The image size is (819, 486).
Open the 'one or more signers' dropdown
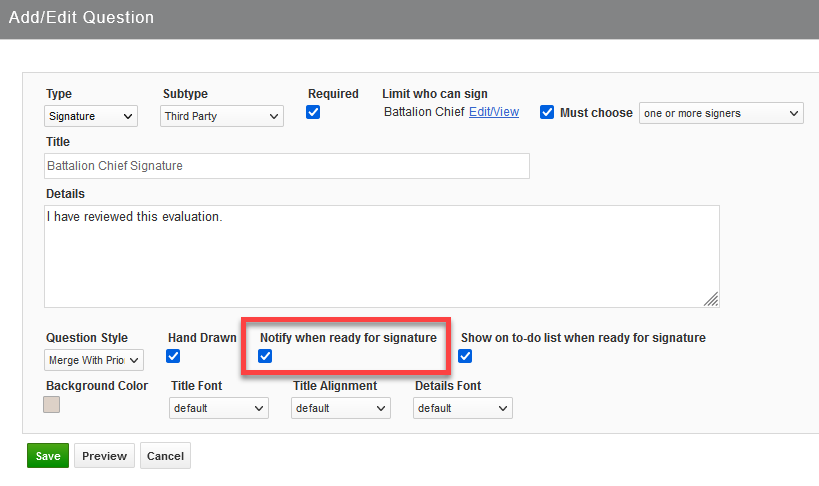(721, 113)
